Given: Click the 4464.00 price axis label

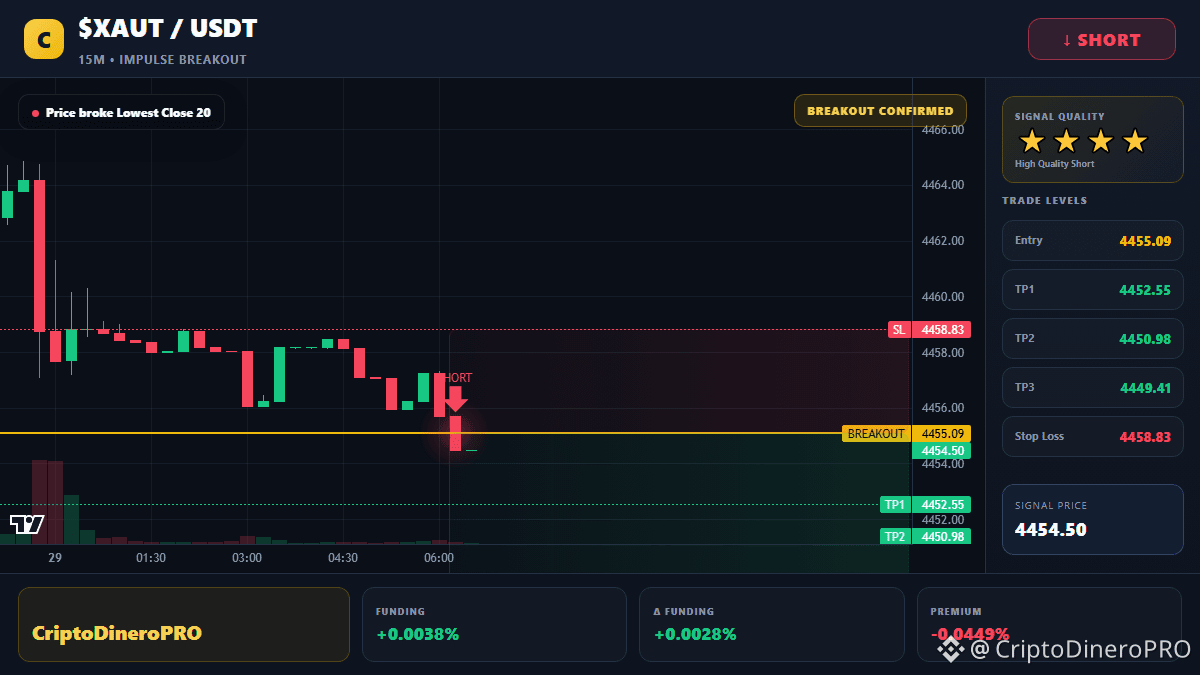Looking at the screenshot, I should coord(943,185).
